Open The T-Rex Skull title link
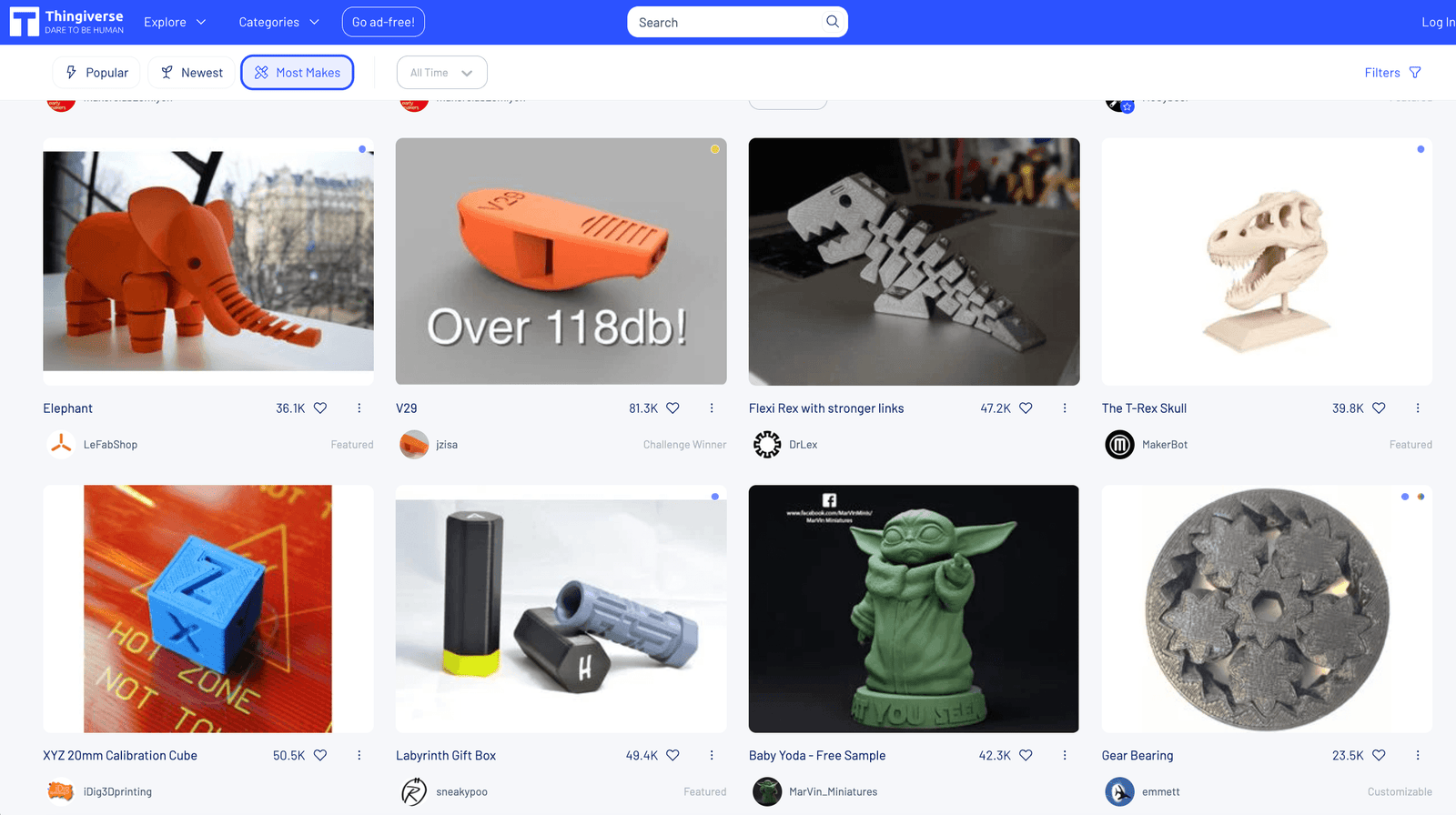The width and height of the screenshot is (1456, 815). (1144, 408)
